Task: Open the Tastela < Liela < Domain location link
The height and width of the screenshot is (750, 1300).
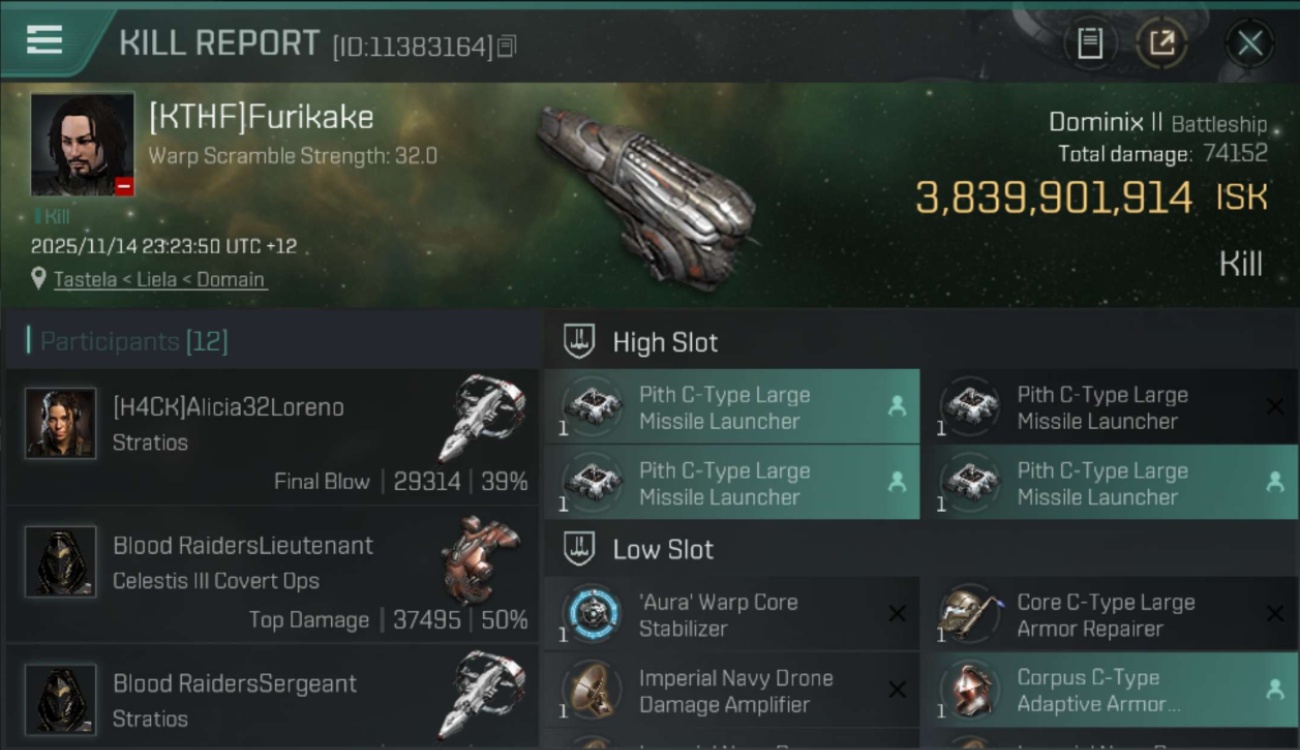Action: click(x=159, y=279)
